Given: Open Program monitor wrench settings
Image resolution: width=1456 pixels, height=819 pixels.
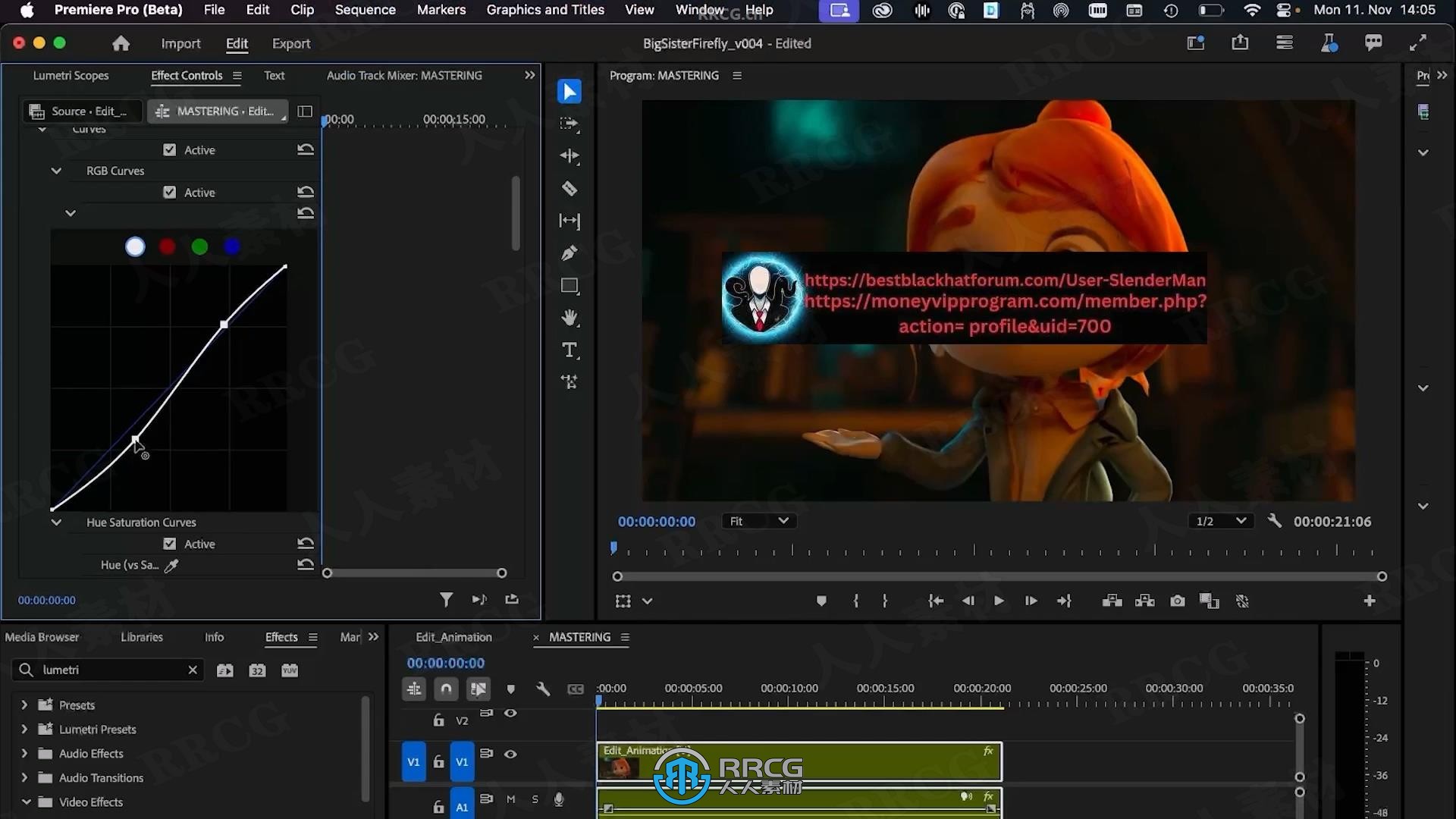Looking at the screenshot, I should (1275, 521).
